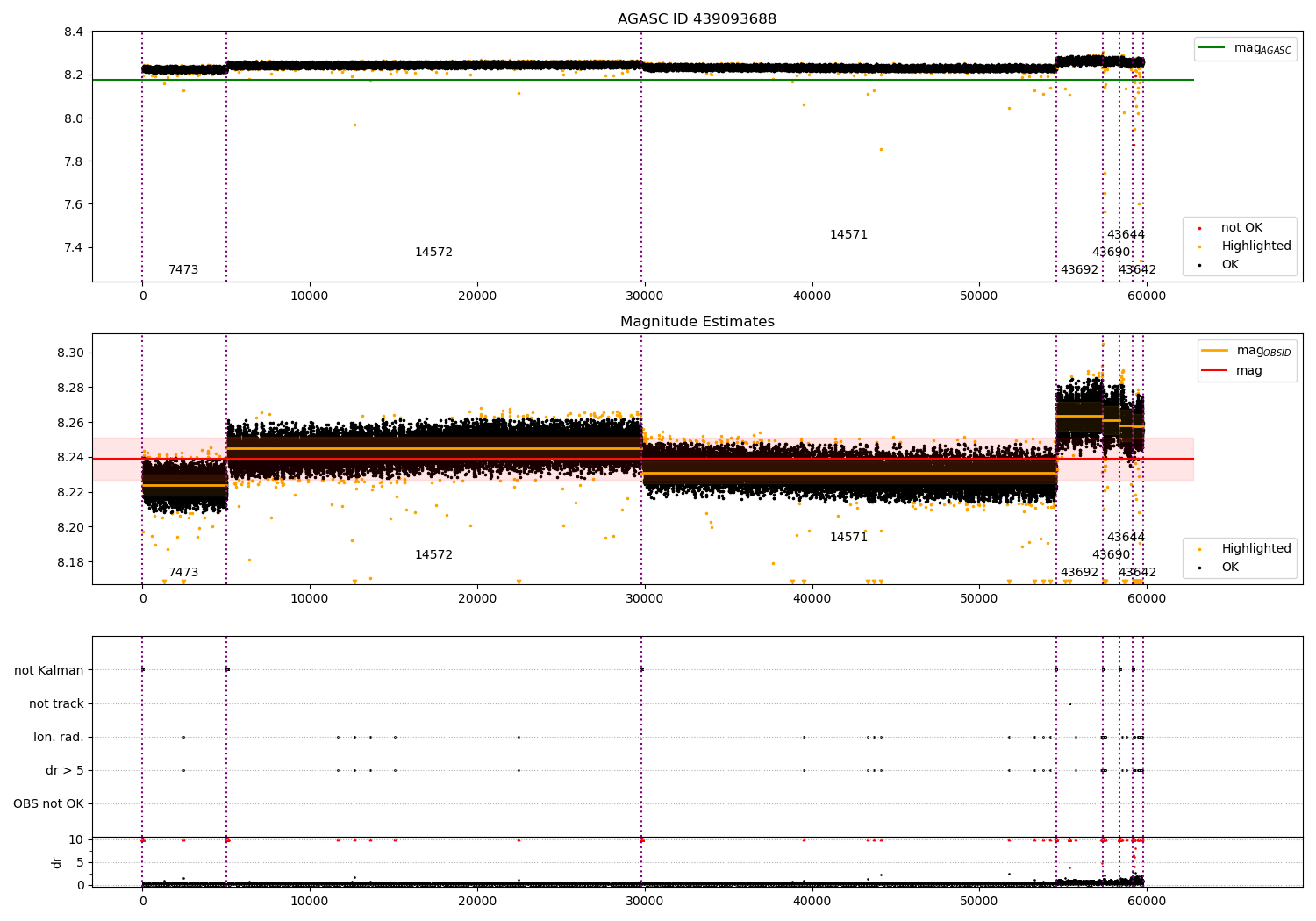Click the 8.24 y-axis tick in middle plot
This screenshot has height=921, width=1316.
70,457
